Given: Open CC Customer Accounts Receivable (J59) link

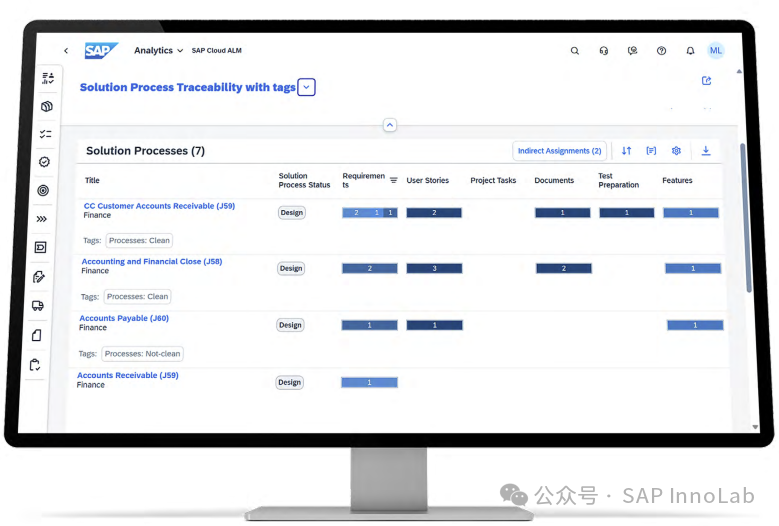Looking at the screenshot, I should click(x=159, y=206).
